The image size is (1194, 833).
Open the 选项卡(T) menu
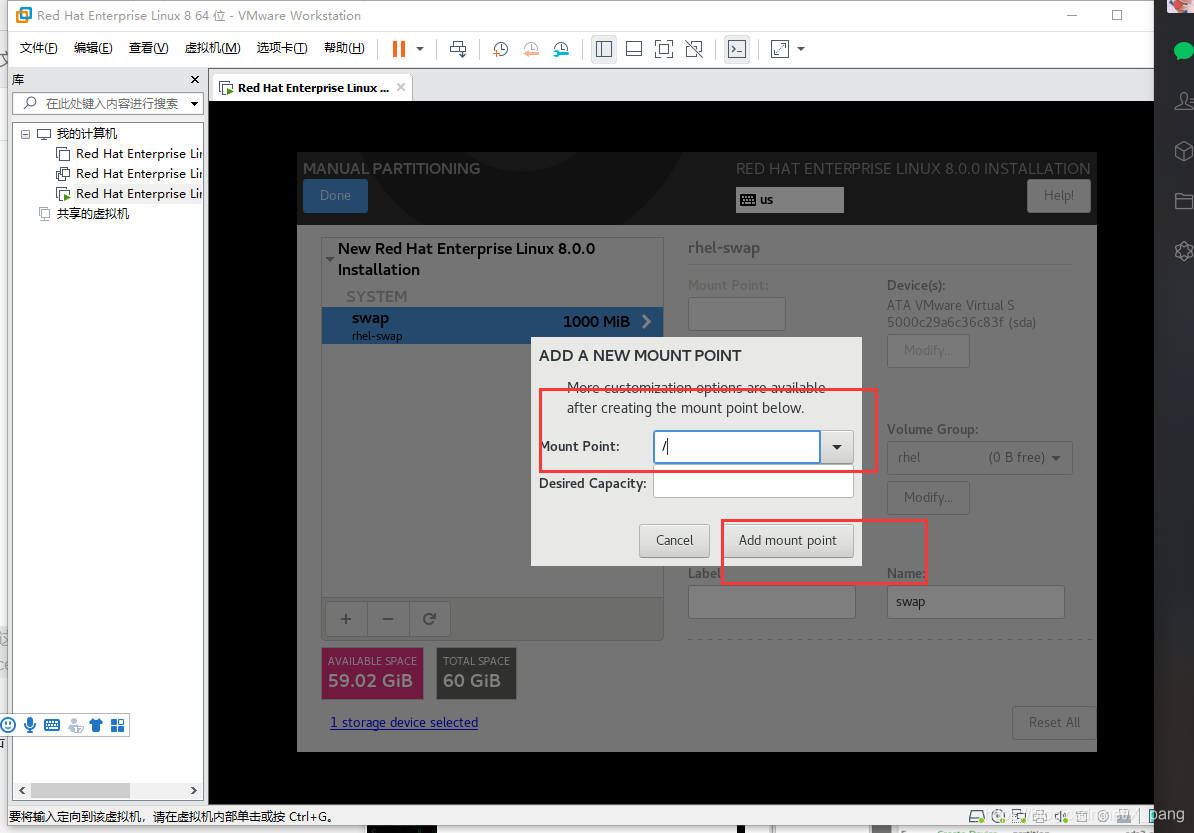pos(282,48)
